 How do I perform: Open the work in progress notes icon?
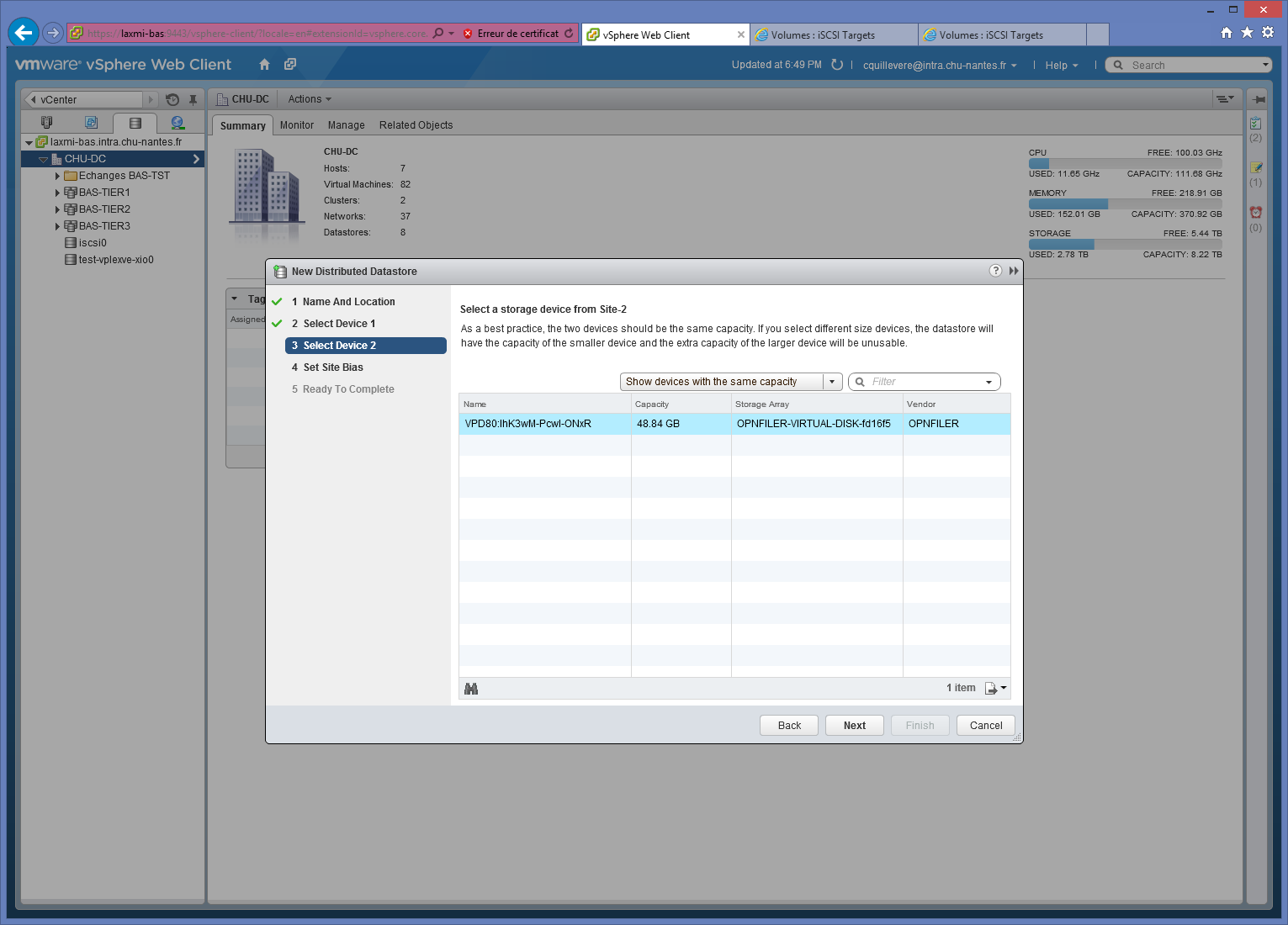pos(1256,167)
